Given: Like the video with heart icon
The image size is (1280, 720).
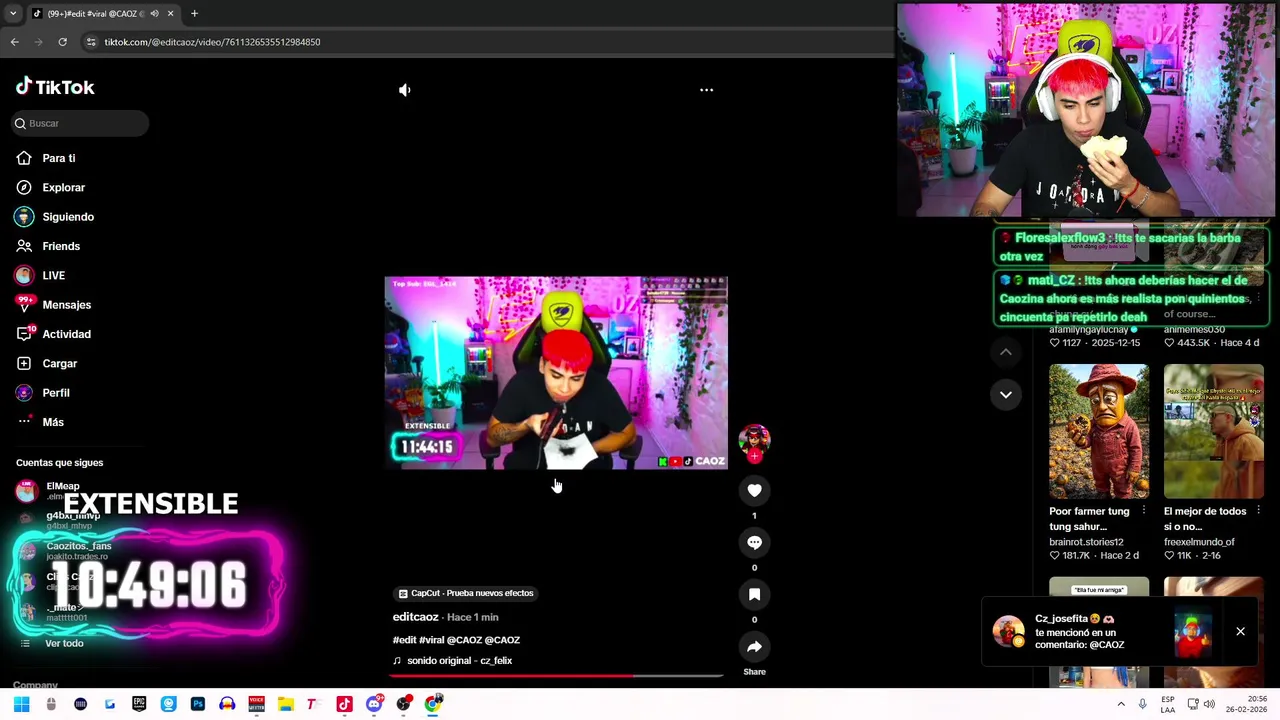Looking at the screenshot, I should coord(754,490).
